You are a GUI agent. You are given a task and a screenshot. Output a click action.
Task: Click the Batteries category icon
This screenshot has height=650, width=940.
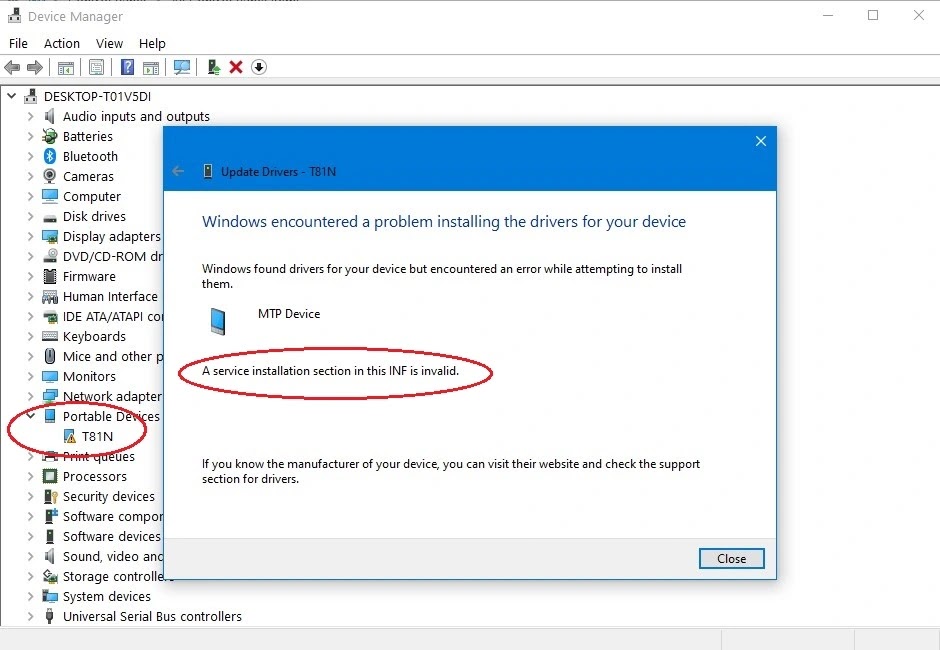point(50,136)
